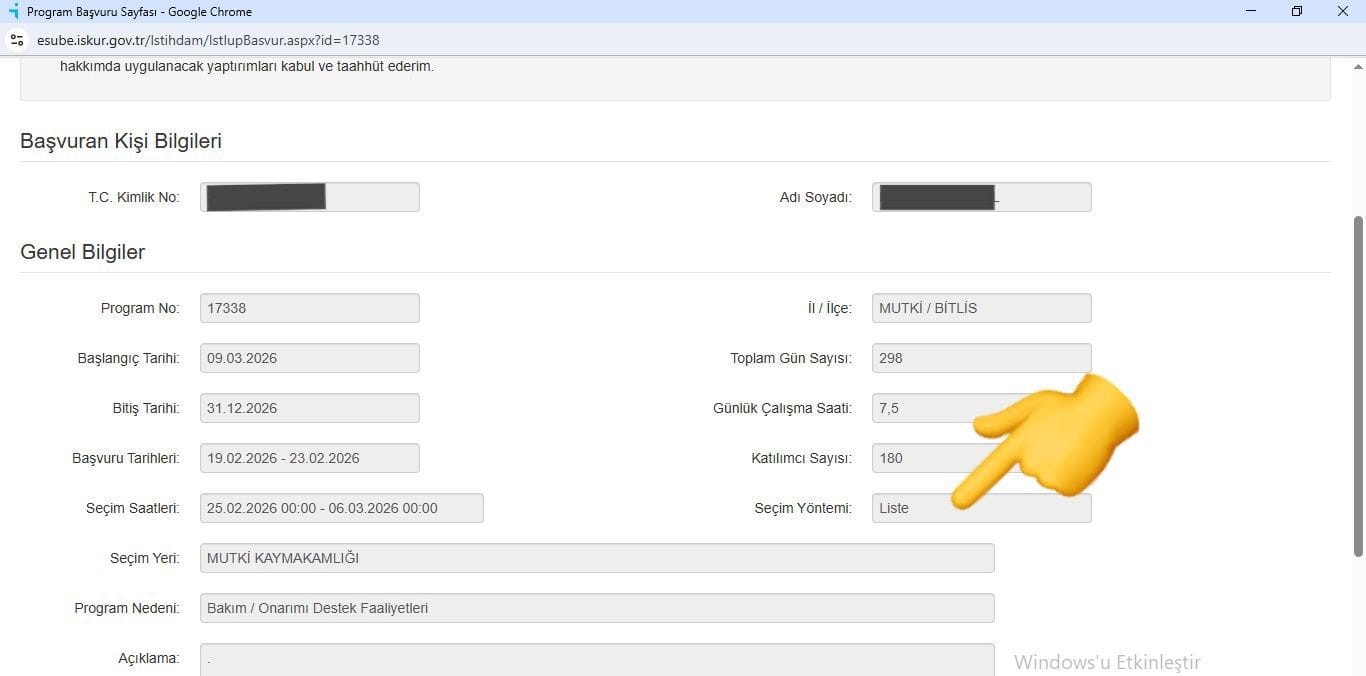
Task: Select the Program No field showing 17338
Action: [309, 308]
